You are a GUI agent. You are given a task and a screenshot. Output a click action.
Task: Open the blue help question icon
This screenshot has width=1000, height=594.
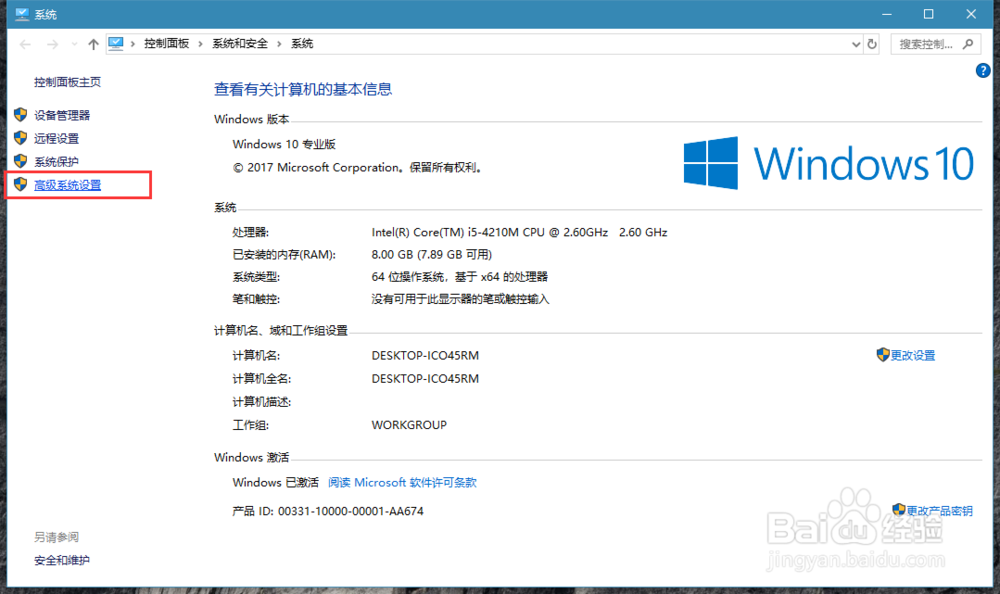click(983, 71)
